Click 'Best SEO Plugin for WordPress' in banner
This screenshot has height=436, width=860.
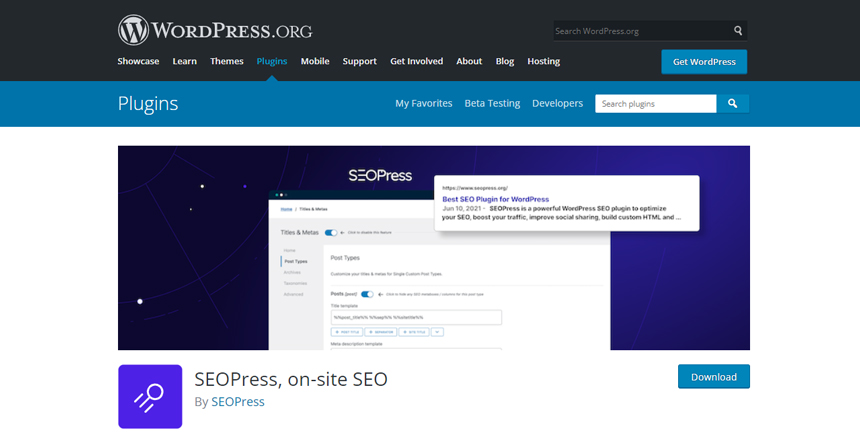[x=495, y=199]
